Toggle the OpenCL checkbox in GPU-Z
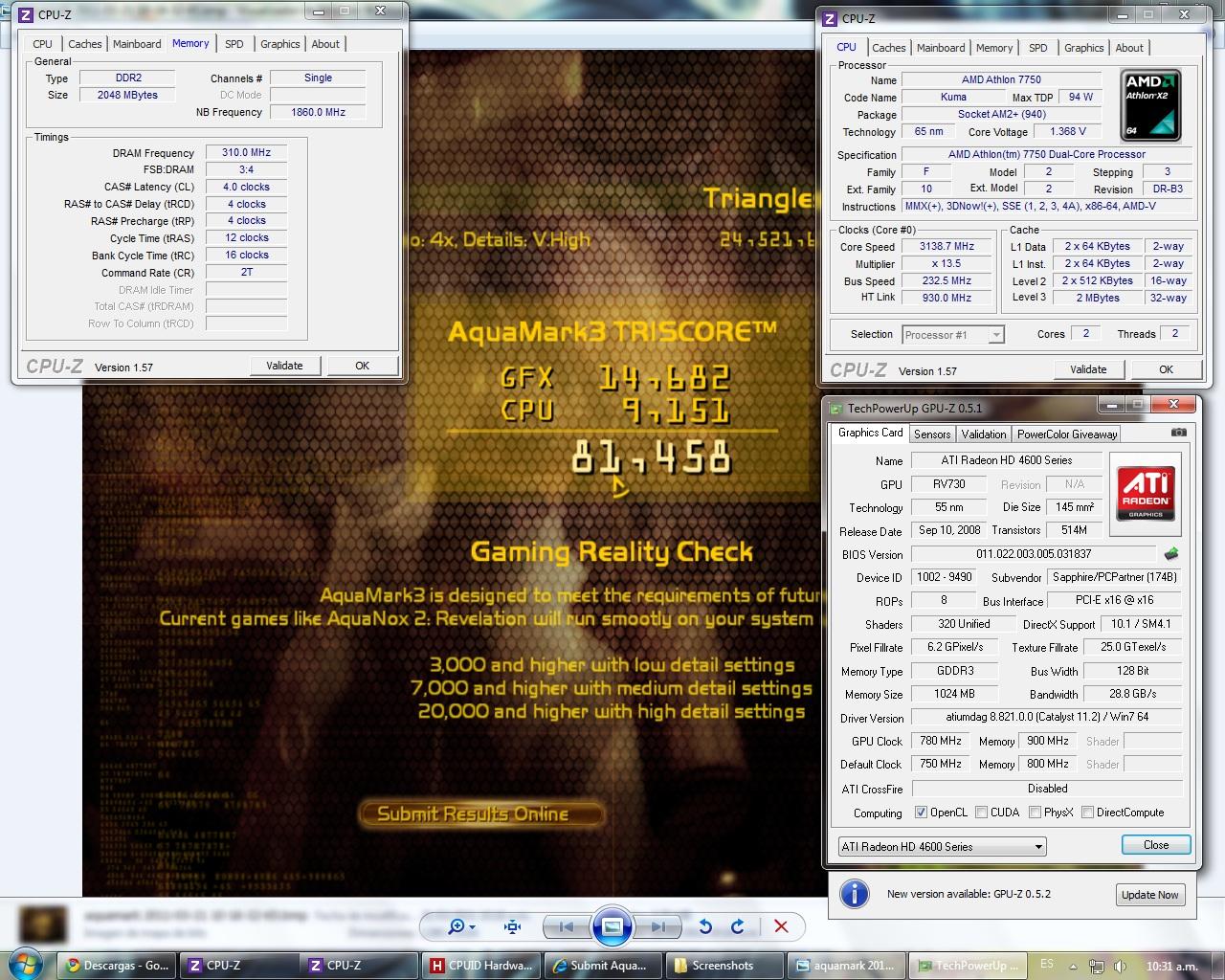The width and height of the screenshot is (1225, 980). [921, 813]
